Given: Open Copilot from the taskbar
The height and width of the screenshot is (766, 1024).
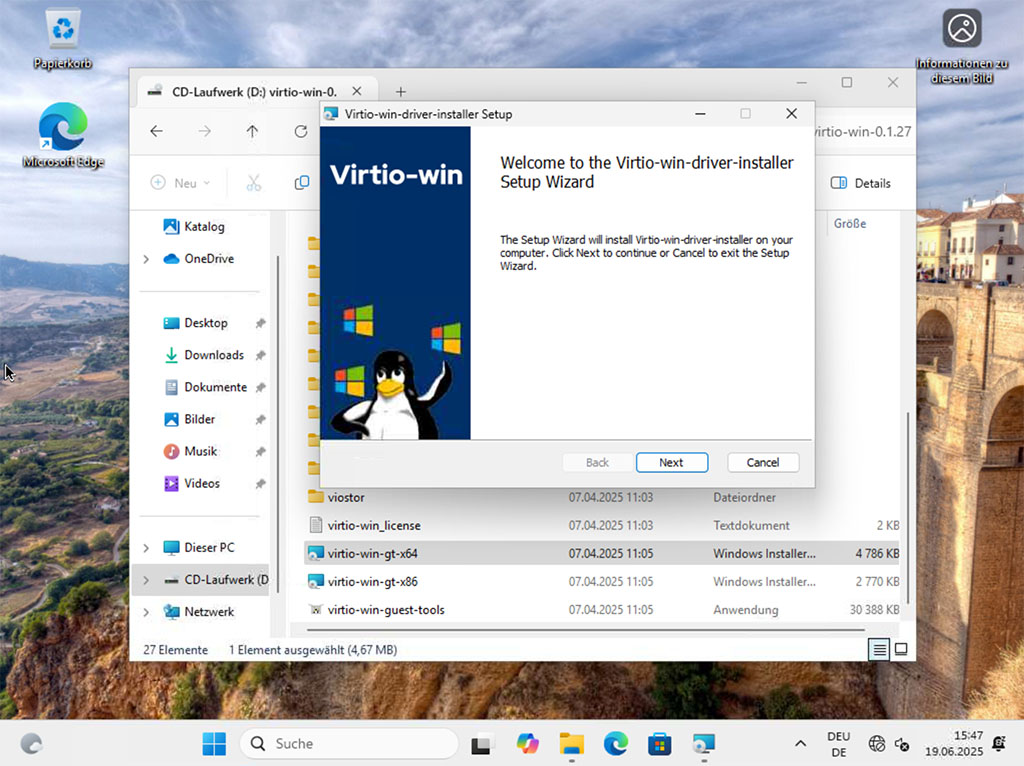Looking at the screenshot, I should click(x=527, y=743).
